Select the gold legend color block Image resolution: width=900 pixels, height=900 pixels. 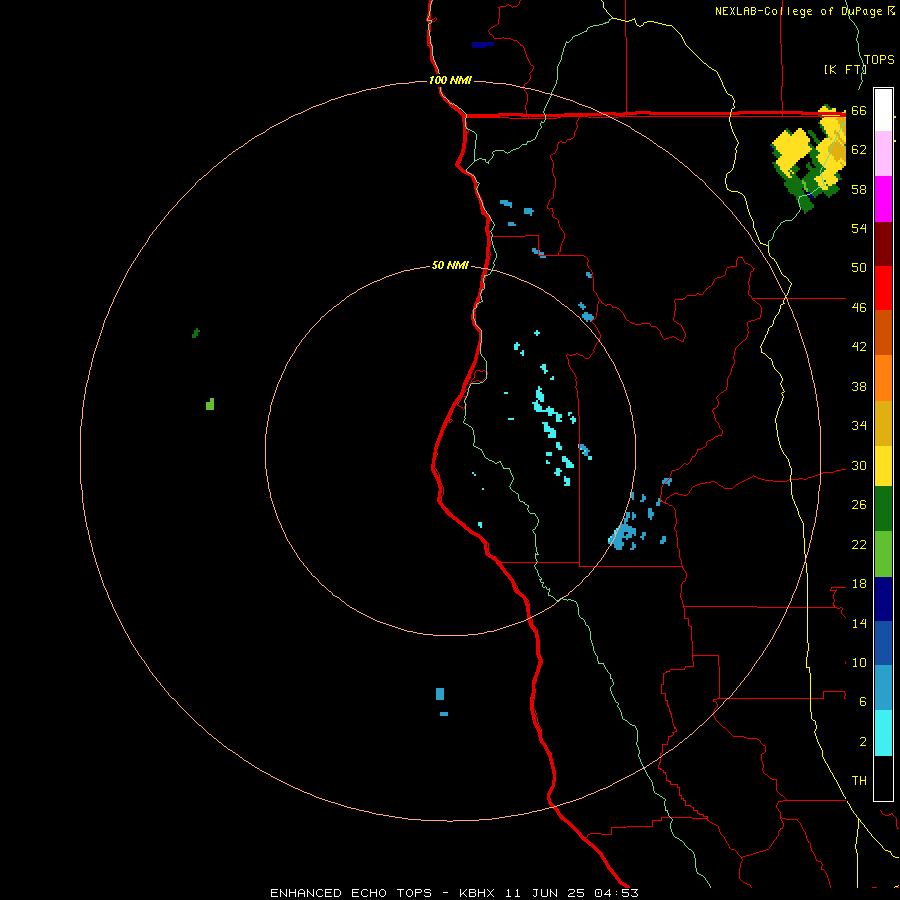coord(883,424)
